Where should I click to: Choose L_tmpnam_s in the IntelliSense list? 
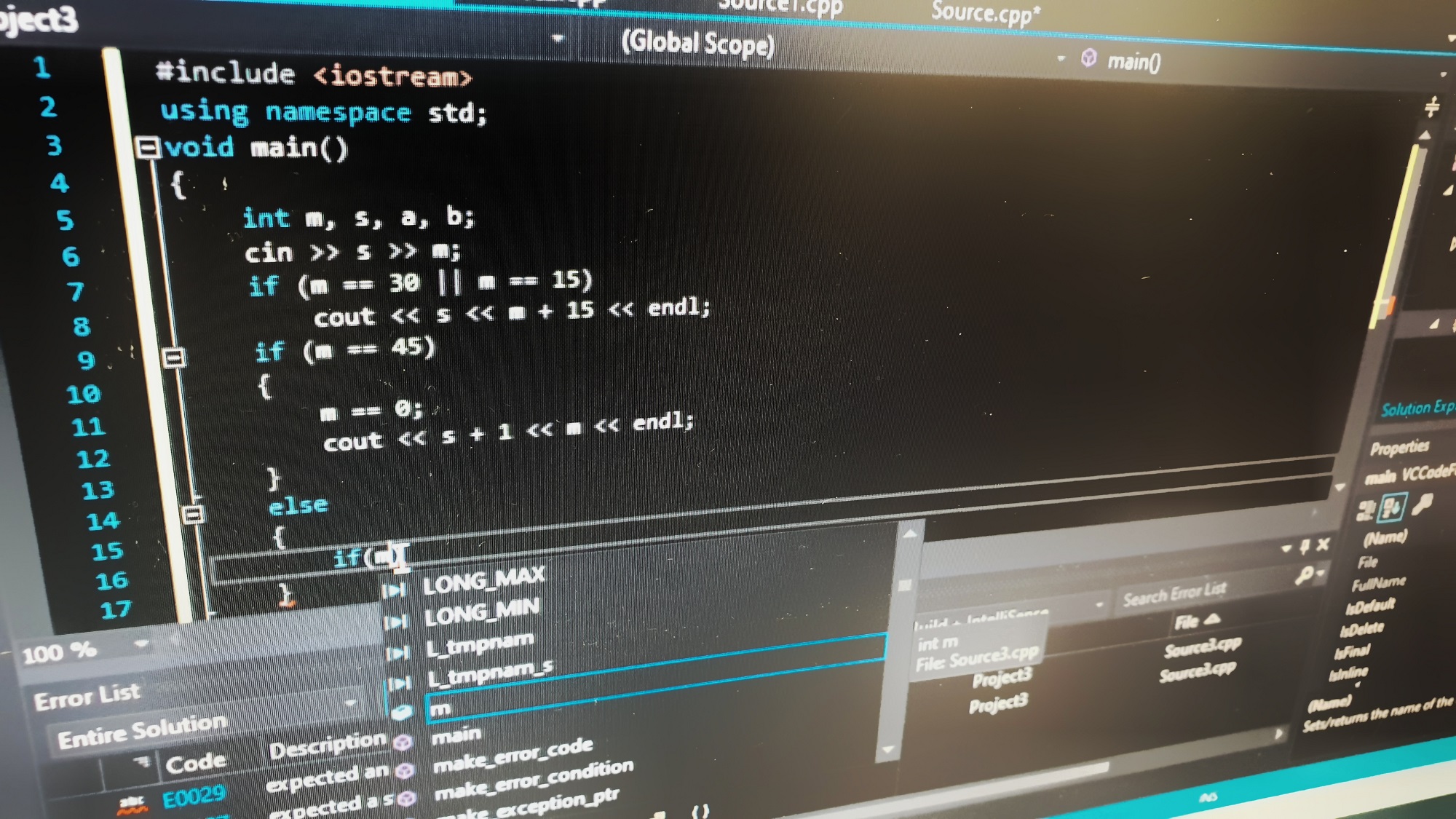490,674
